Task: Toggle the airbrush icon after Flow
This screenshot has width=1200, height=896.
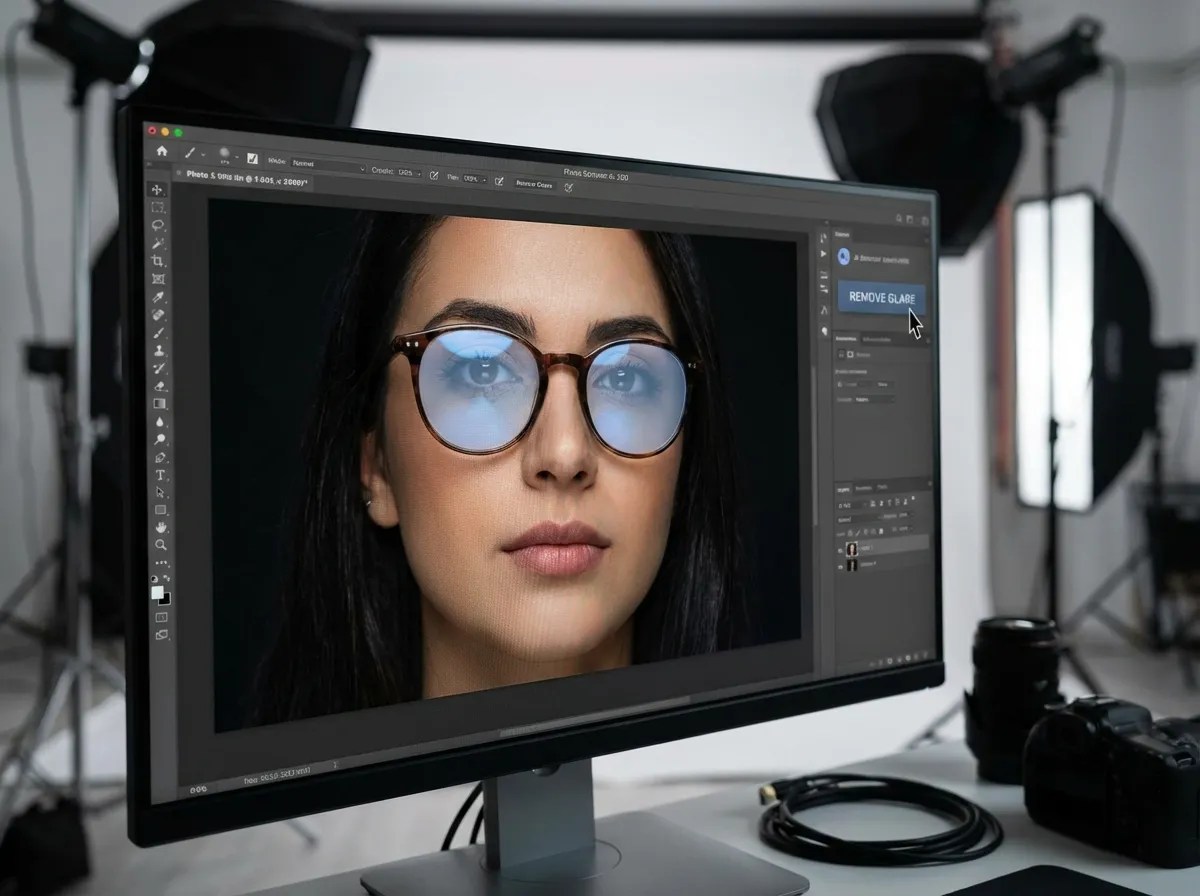Action: pyautogui.click(x=499, y=181)
